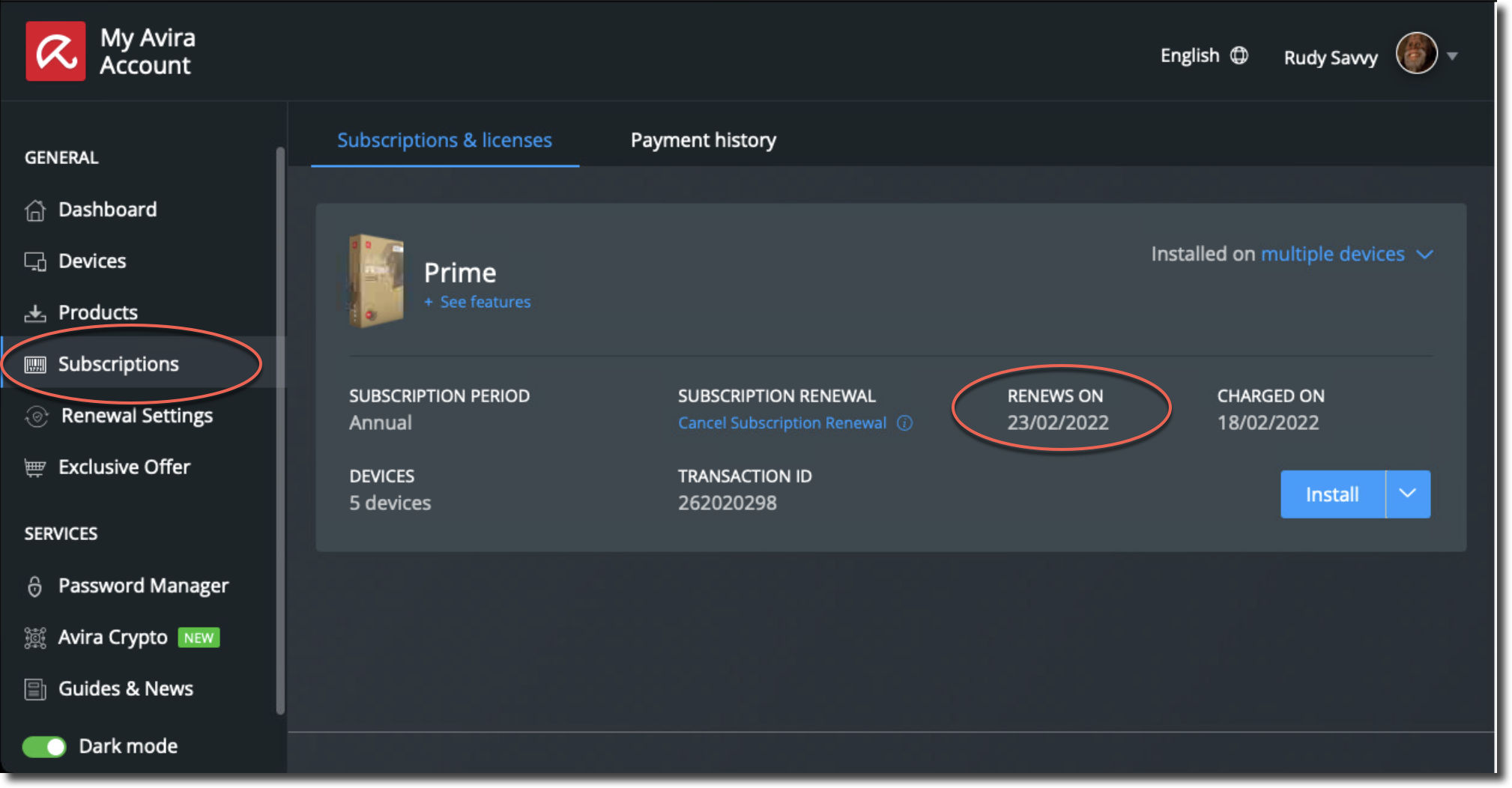Expand the Install button dropdown arrow
1512x788 pixels.
point(1408,494)
